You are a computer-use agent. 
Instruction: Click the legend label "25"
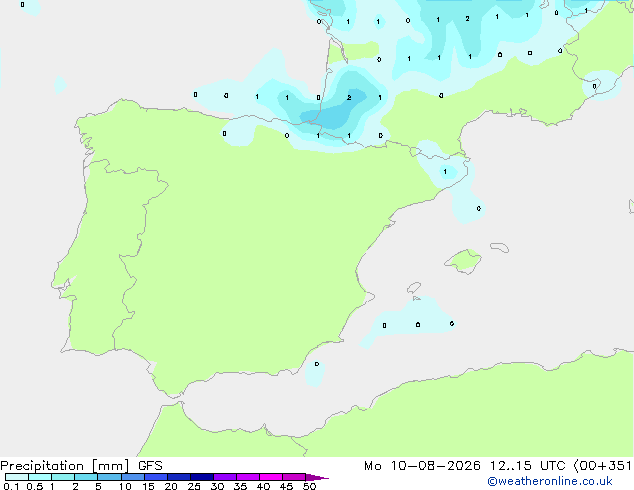[194, 486]
